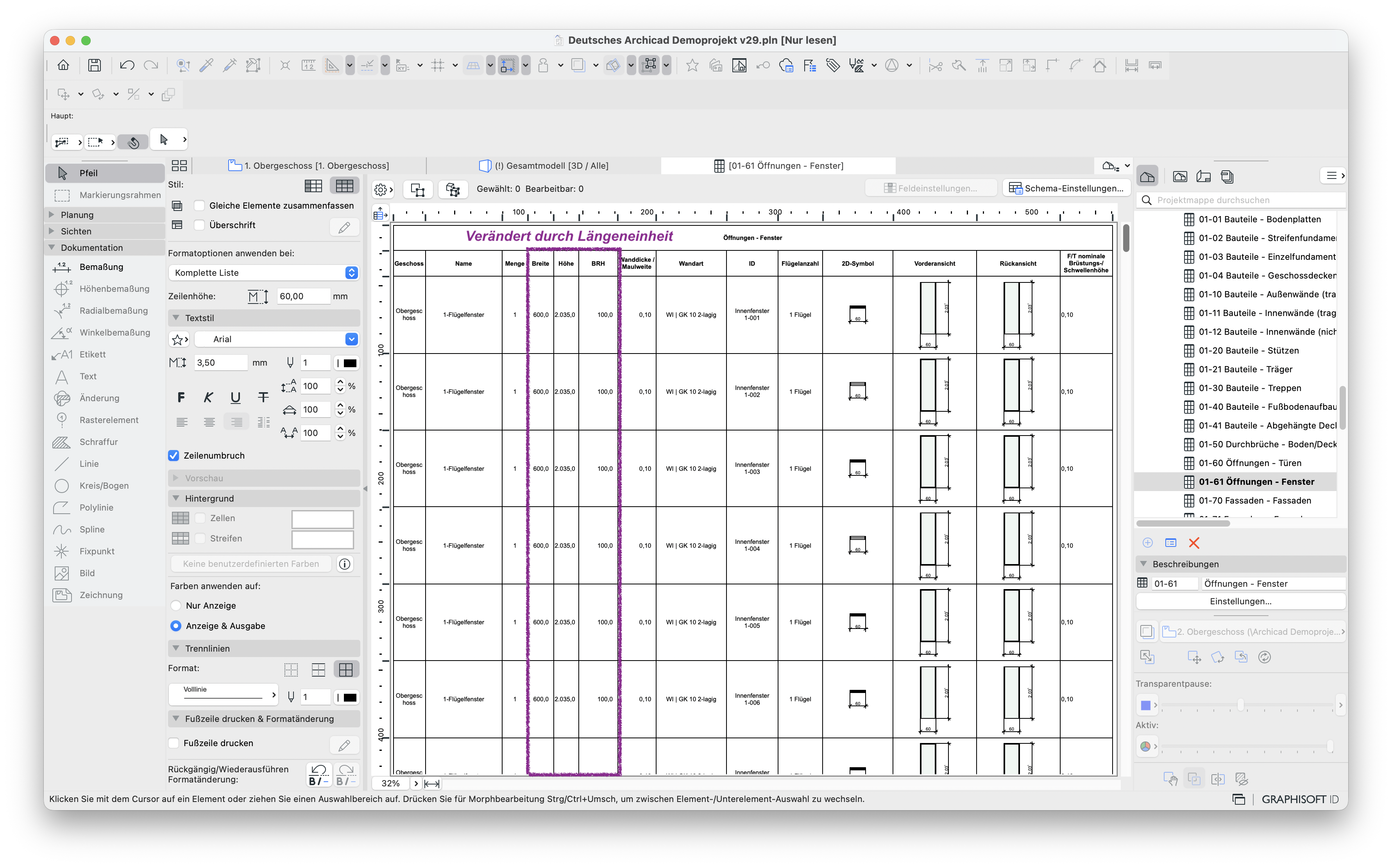Screen dimensions: 1392x868
Task: Open the Volllinie line type dropdown
Action: 224,695
